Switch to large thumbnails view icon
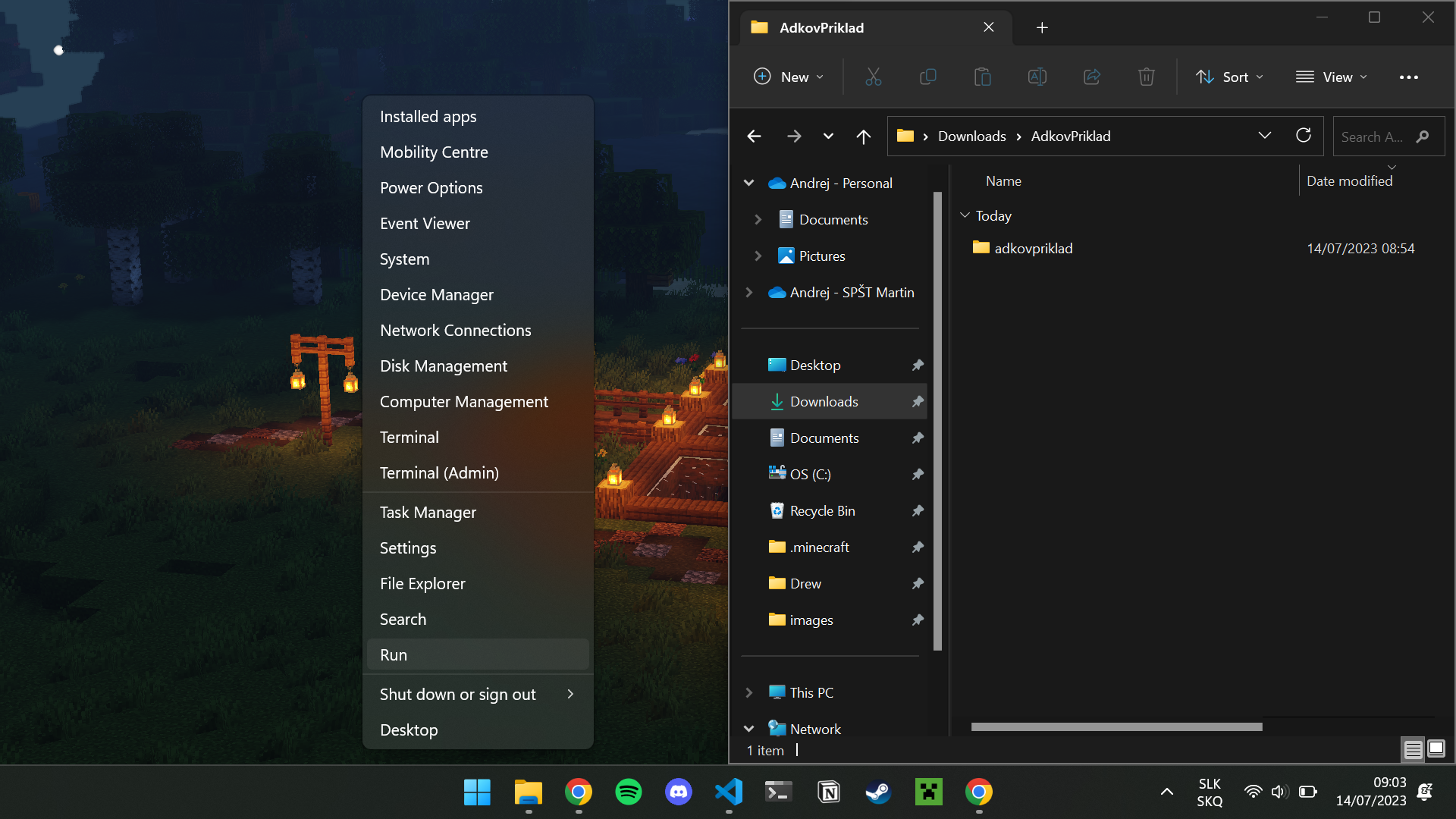The height and width of the screenshot is (819, 1456). click(x=1436, y=749)
